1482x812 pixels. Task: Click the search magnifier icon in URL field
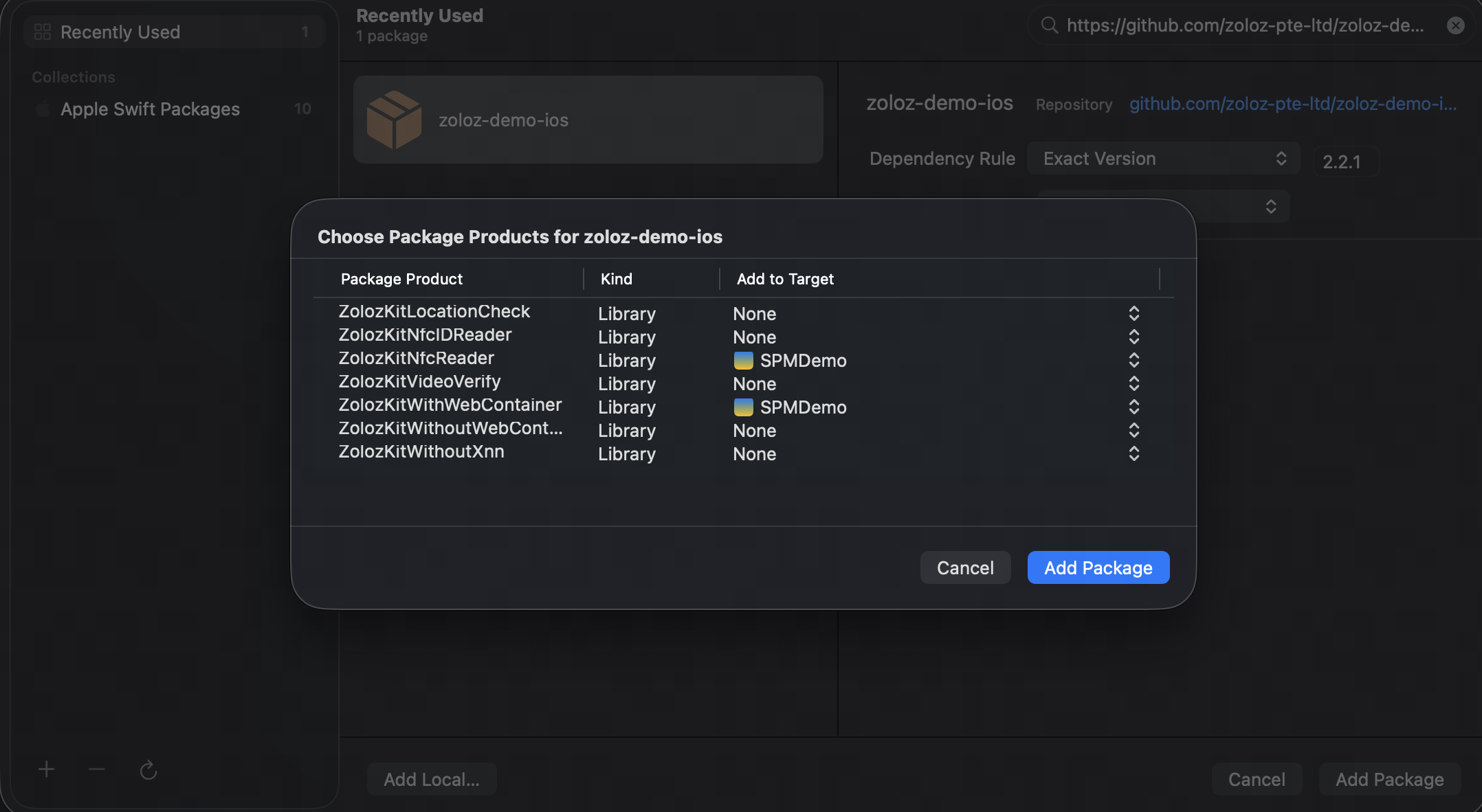pos(1049,25)
